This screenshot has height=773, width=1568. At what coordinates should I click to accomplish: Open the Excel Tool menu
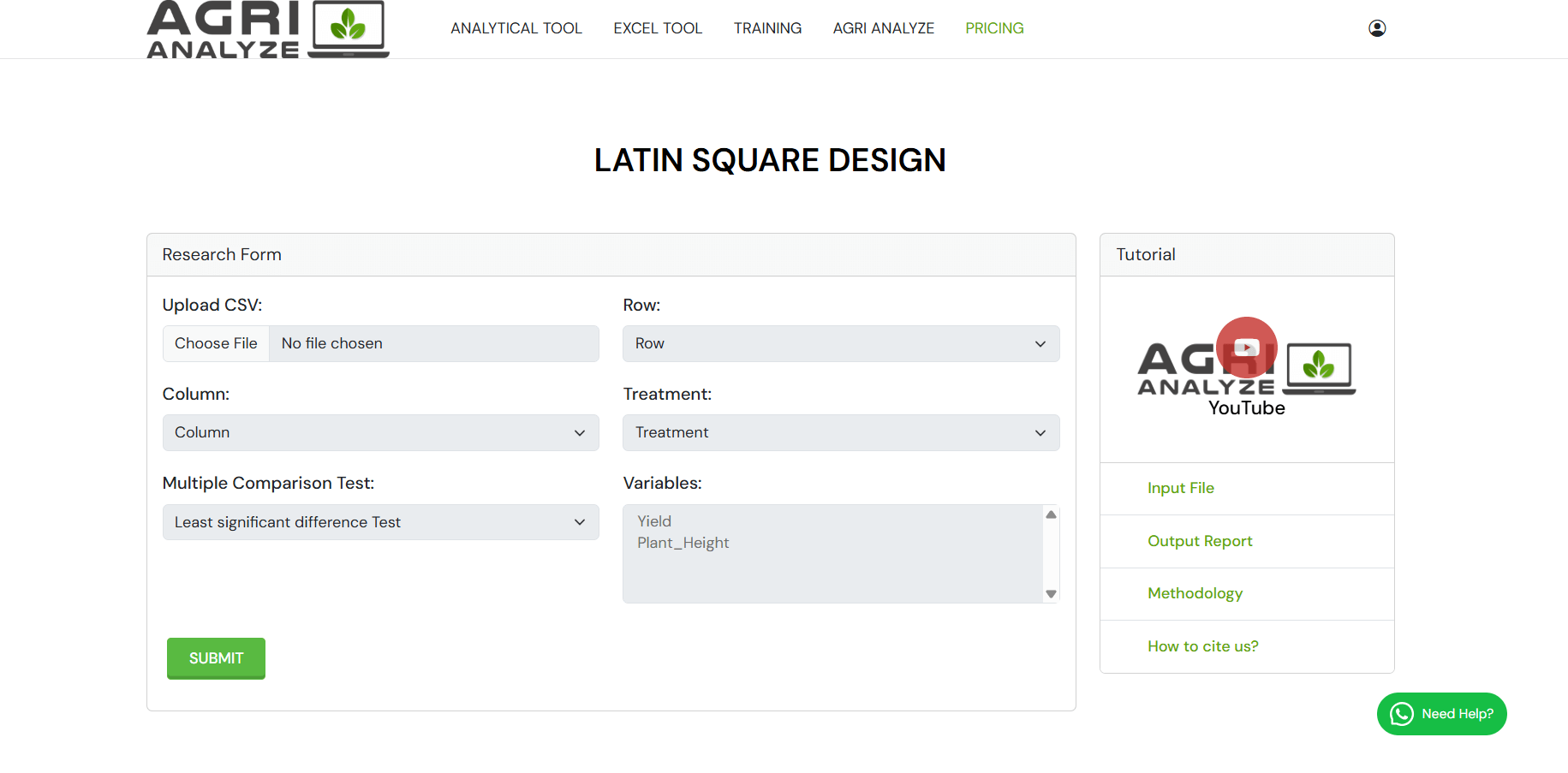coord(657,28)
